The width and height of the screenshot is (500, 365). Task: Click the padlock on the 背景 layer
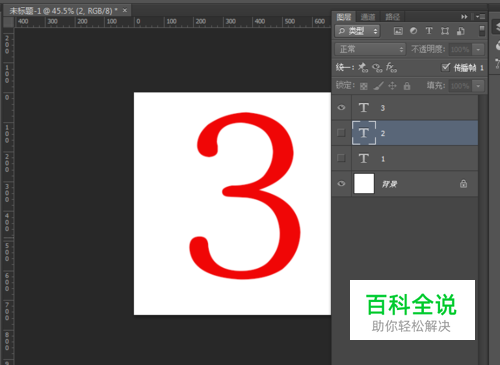pyautogui.click(x=463, y=184)
